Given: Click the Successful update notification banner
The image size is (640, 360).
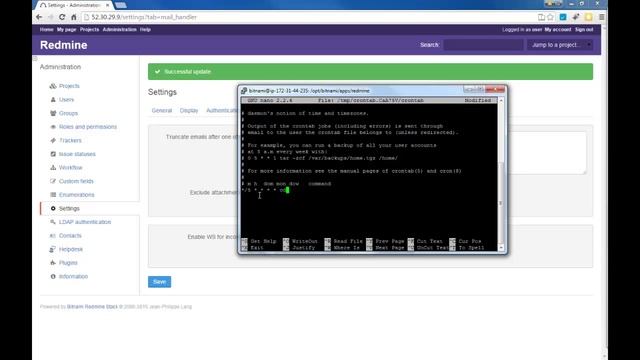Looking at the screenshot, I should tap(370, 72).
